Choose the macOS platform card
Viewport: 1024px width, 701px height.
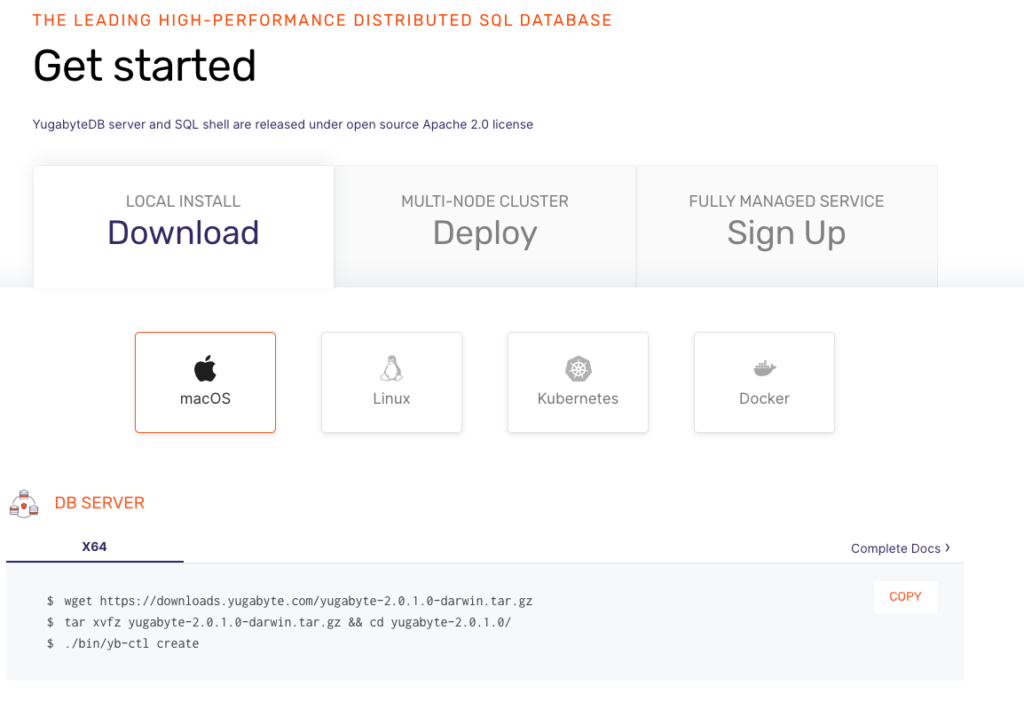tap(205, 382)
